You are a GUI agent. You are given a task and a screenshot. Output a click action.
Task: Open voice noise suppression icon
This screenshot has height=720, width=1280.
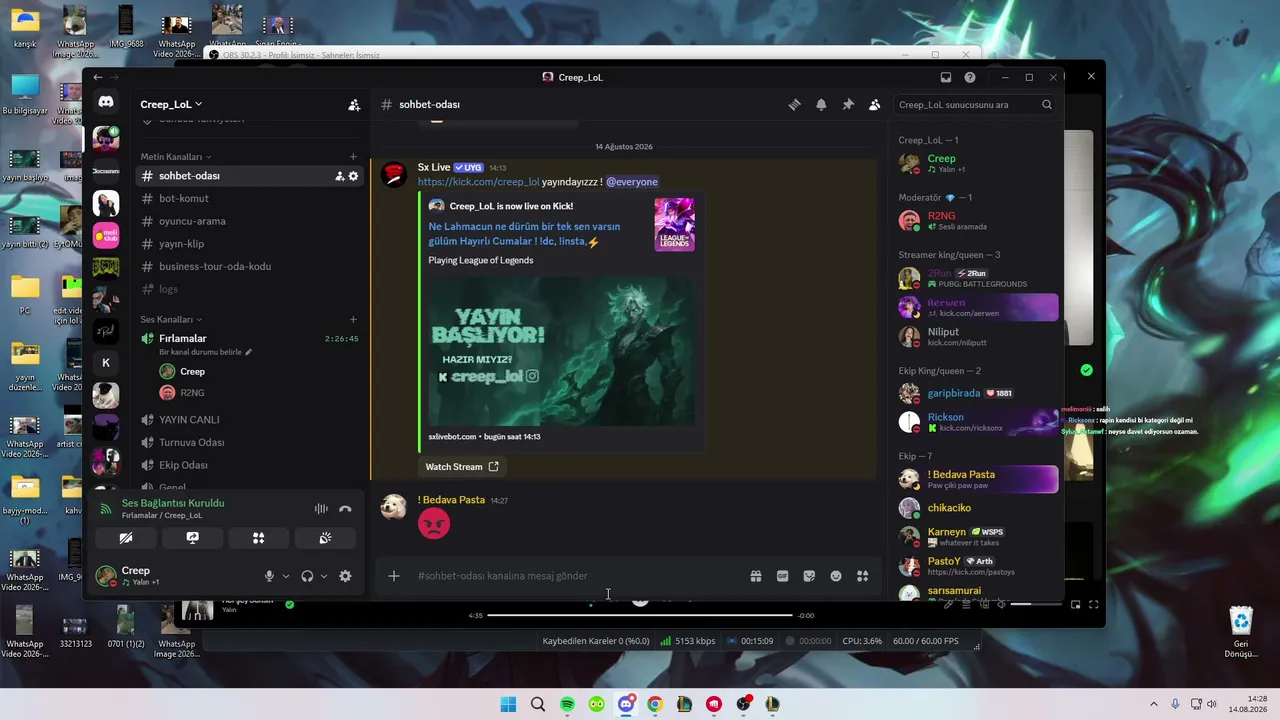click(x=321, y=509)
